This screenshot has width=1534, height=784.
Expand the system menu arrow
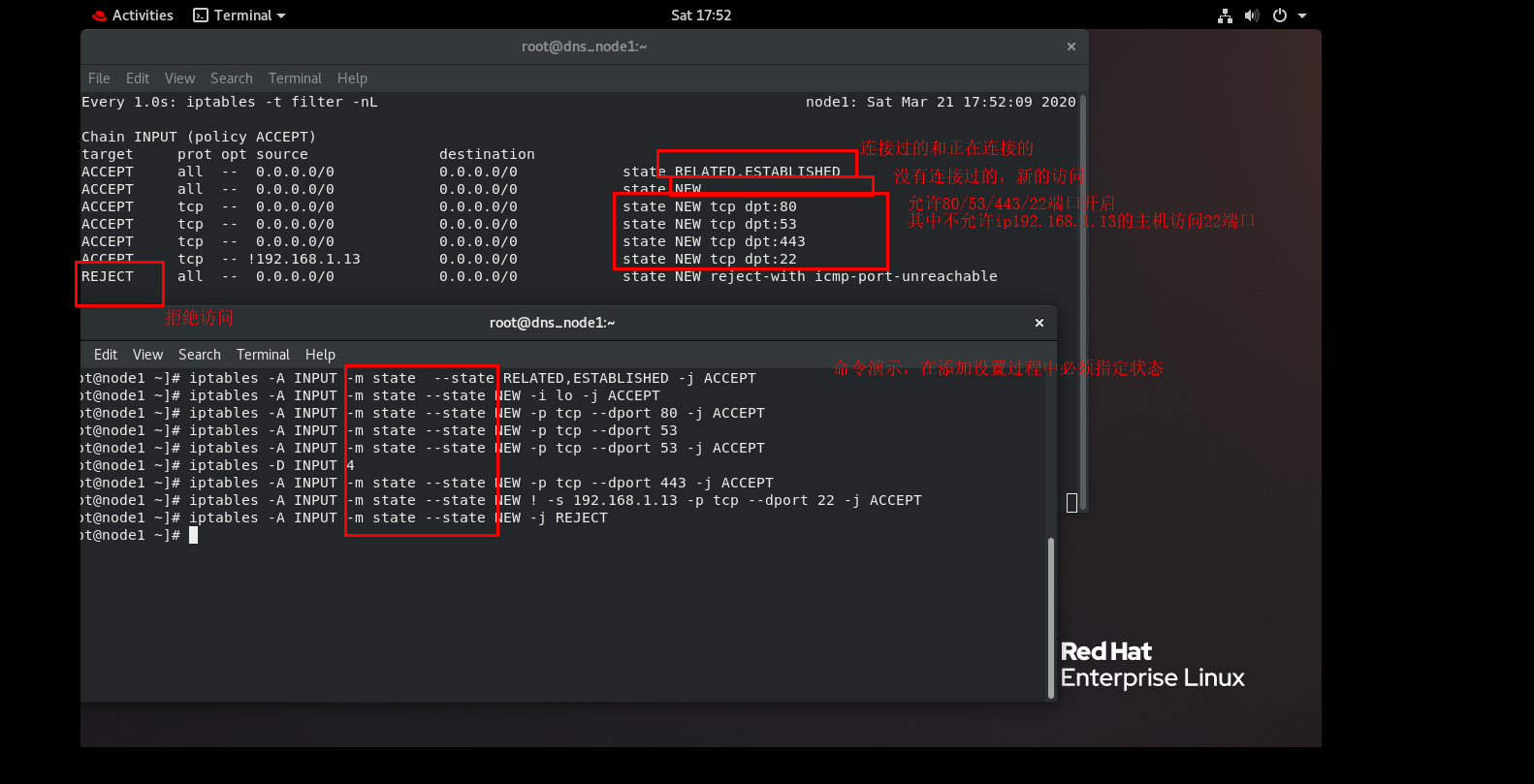[1302, 16]
